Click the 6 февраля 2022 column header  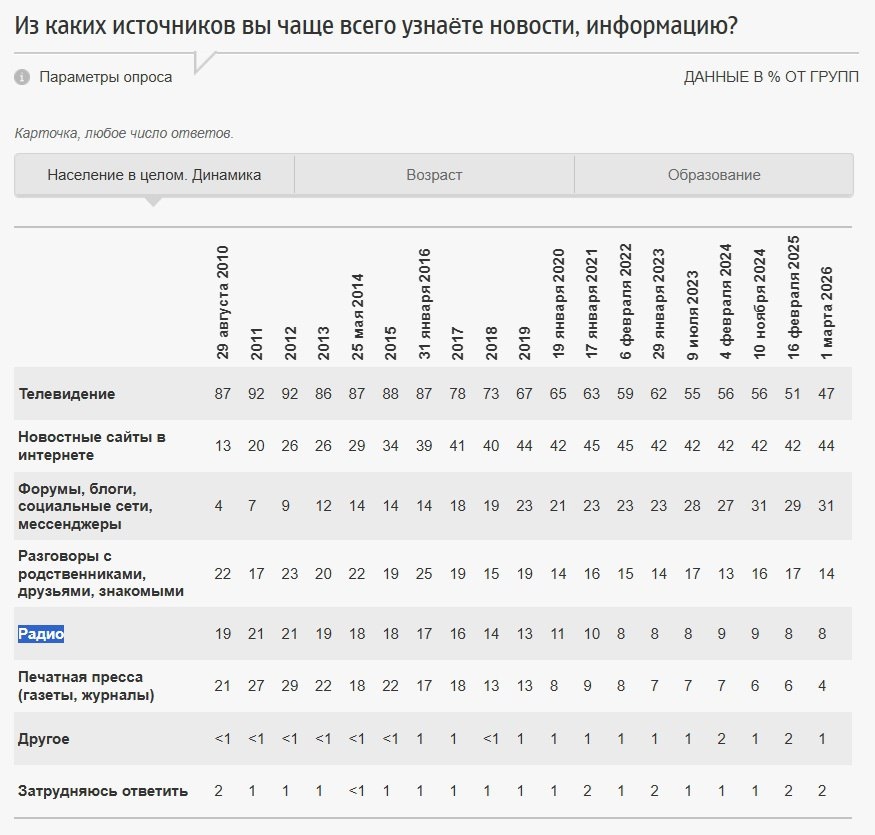pyautogui.click(x=625, y=301)
